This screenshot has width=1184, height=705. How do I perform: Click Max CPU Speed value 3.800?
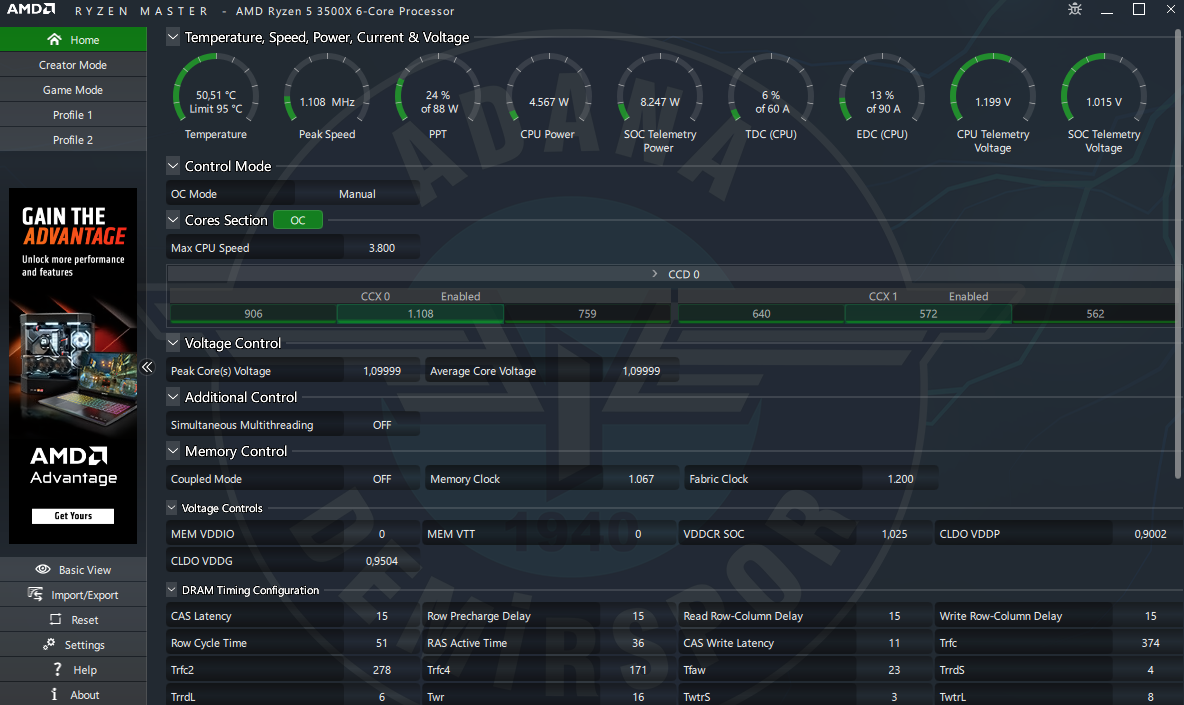[382, 248]
